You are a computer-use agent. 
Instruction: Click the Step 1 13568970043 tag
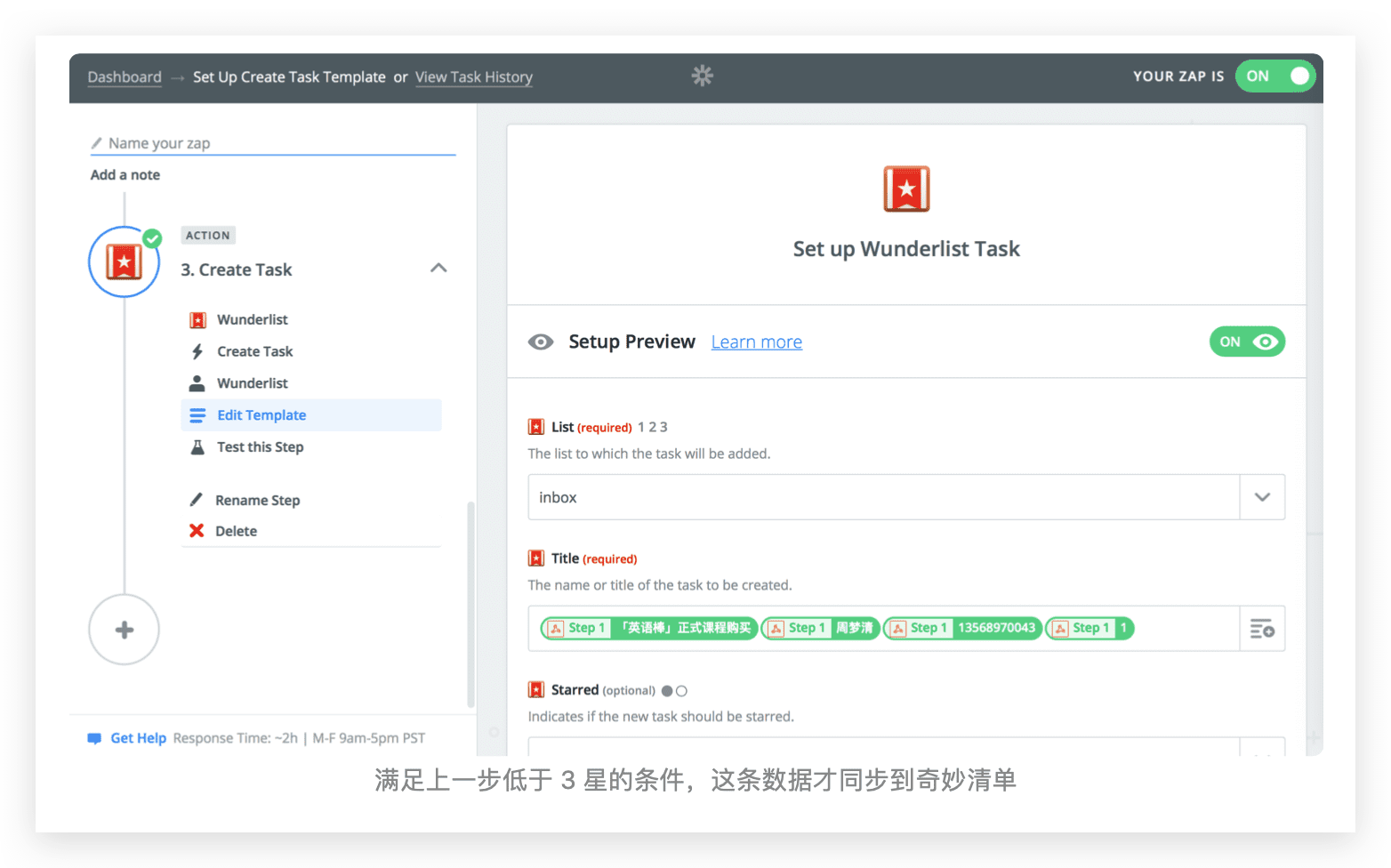click(962, 629)
